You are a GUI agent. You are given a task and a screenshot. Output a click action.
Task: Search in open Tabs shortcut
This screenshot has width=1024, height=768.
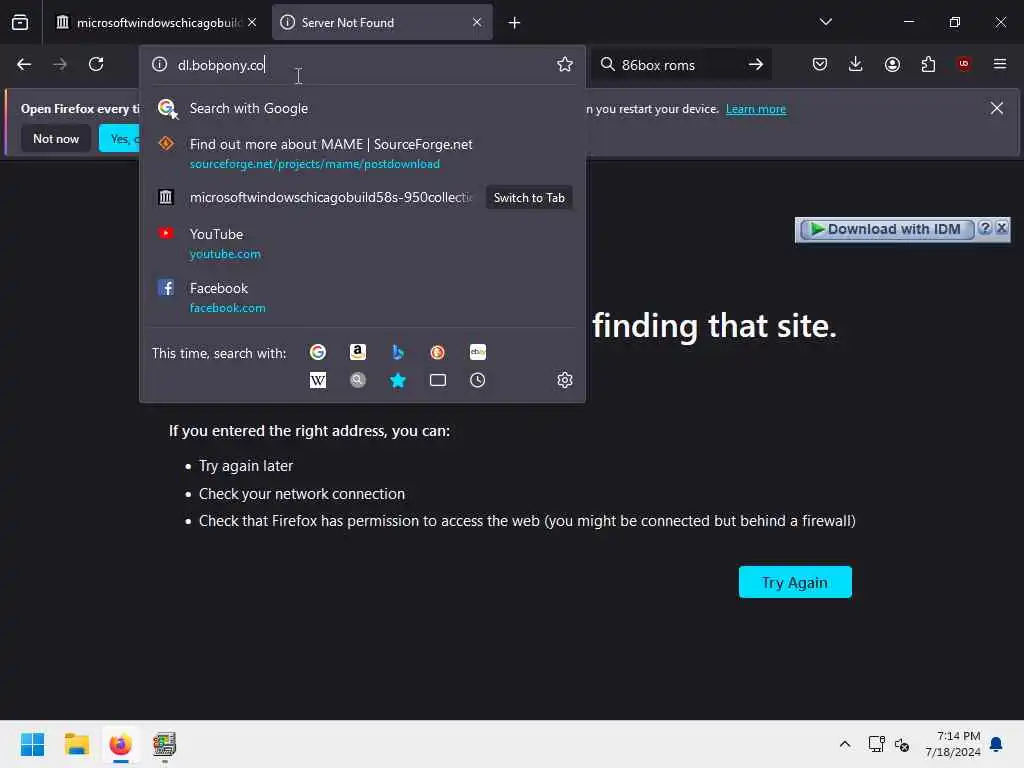(x=438, y=380)
